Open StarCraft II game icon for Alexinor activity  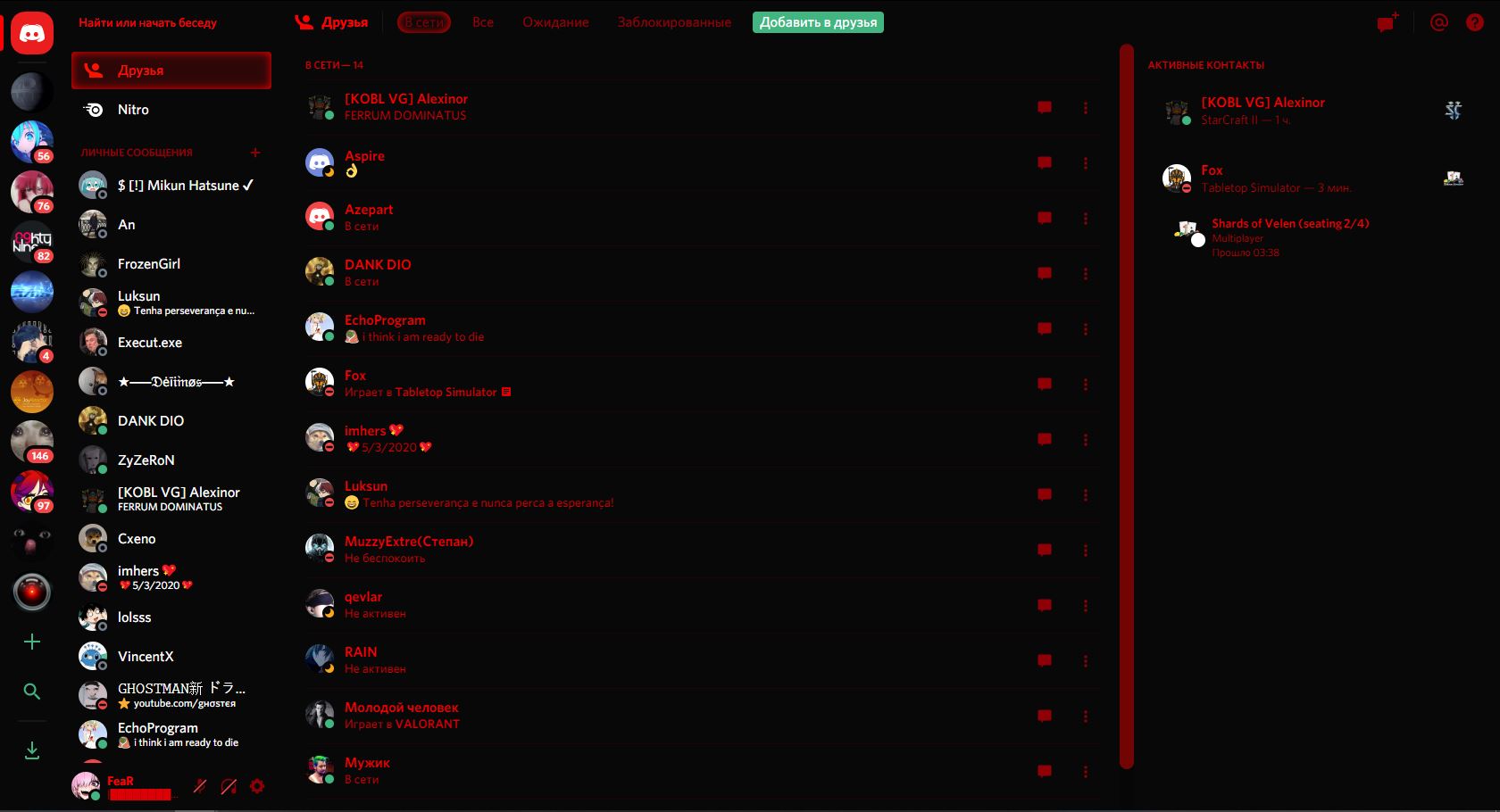[x=1454, y=110]
